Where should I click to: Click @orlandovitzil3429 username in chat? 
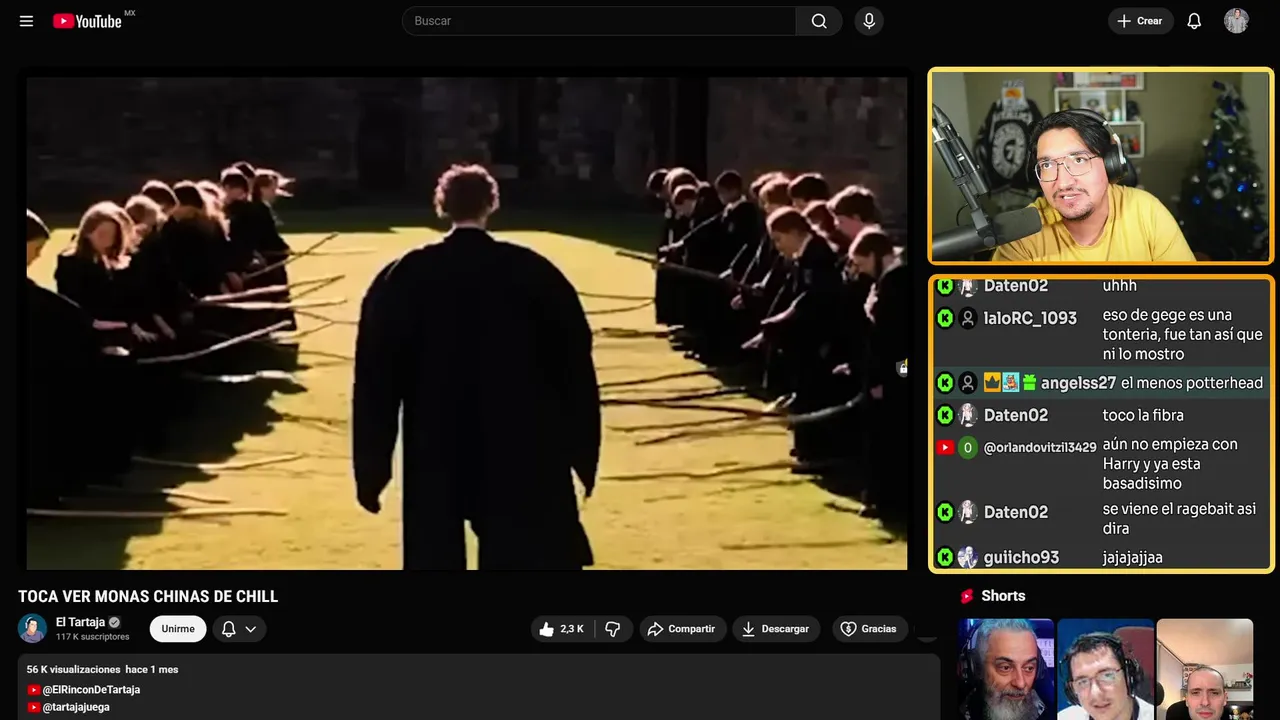(1040, 448)
